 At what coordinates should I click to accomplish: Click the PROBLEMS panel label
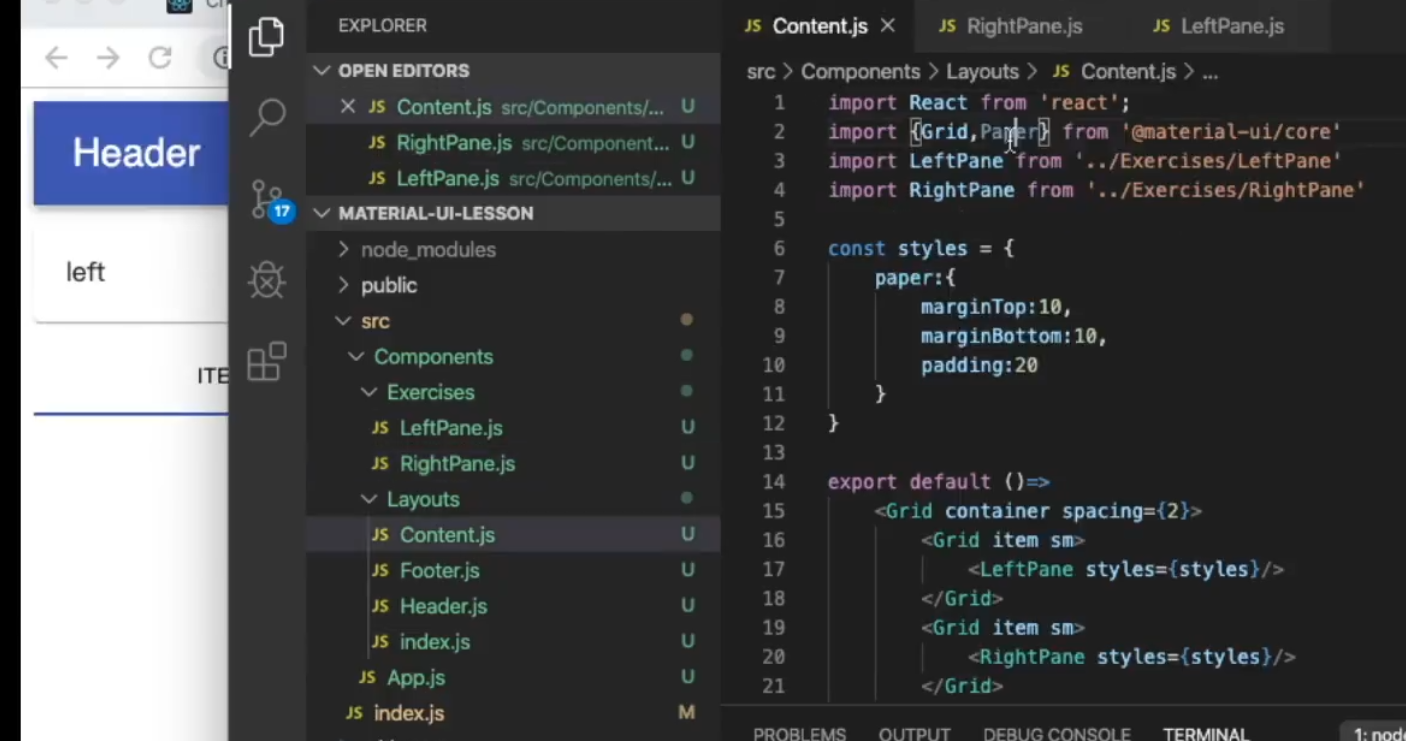[799, 733]
